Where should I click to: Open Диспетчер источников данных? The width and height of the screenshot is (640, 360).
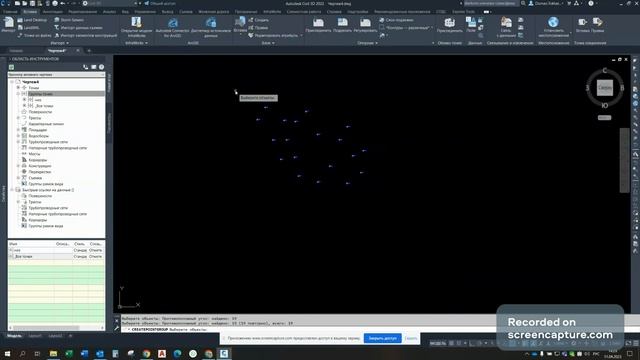click(211, 27)
